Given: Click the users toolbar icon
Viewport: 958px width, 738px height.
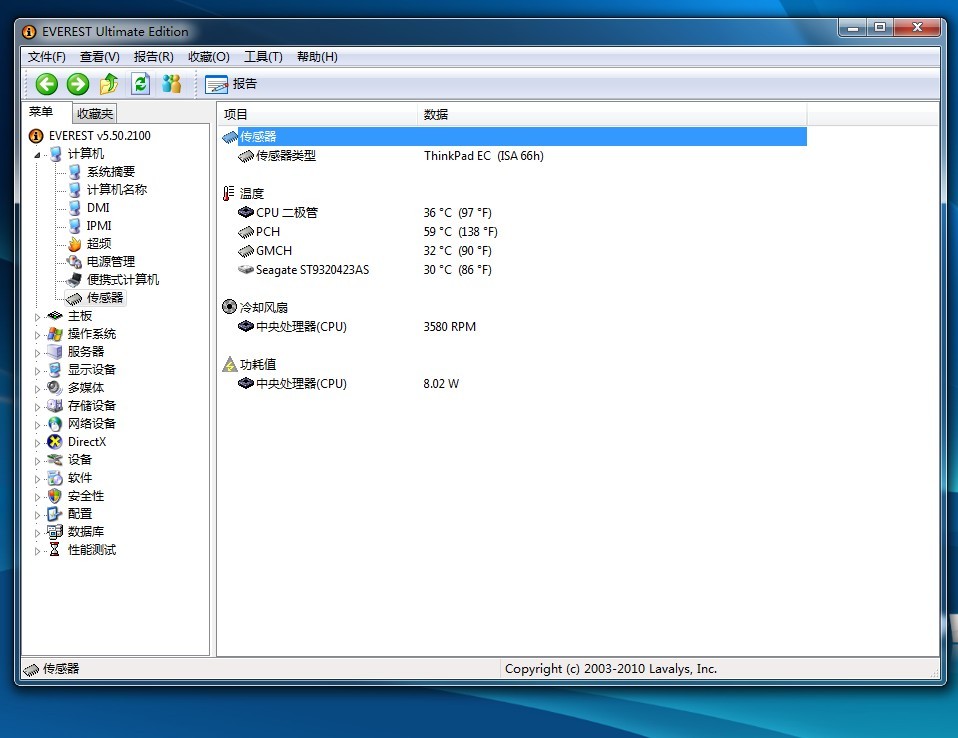Looking at the screenshot, I should [x=172, y=84].
